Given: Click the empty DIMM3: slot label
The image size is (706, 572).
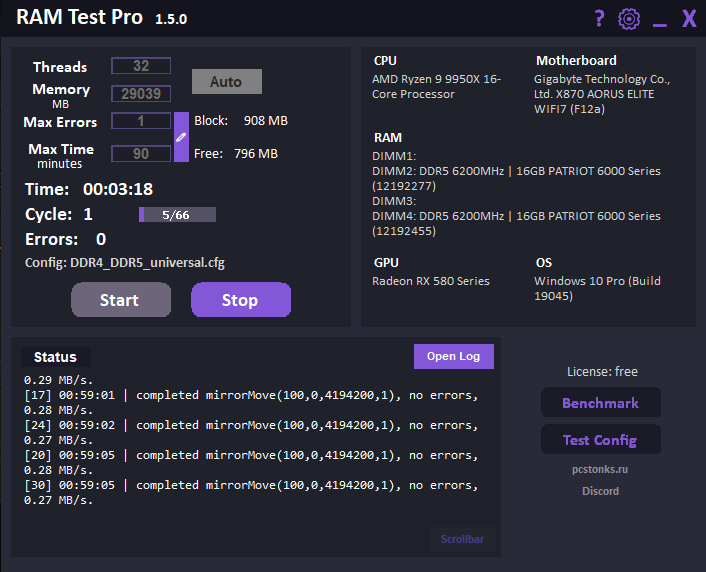Looking at the screenshot, I should pos(394,201).
